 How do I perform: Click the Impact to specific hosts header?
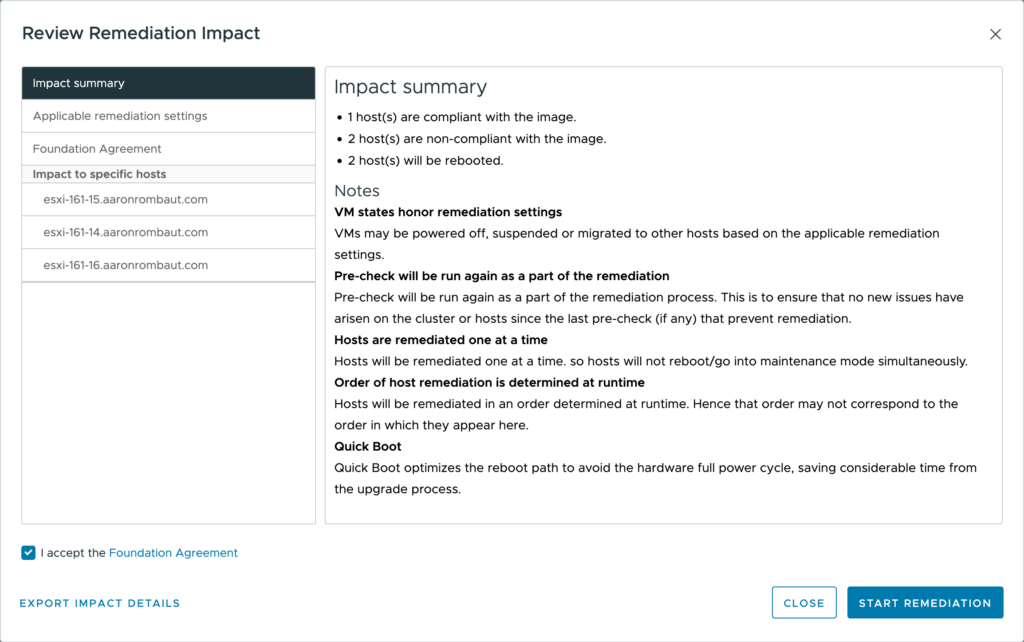point(99,174)
